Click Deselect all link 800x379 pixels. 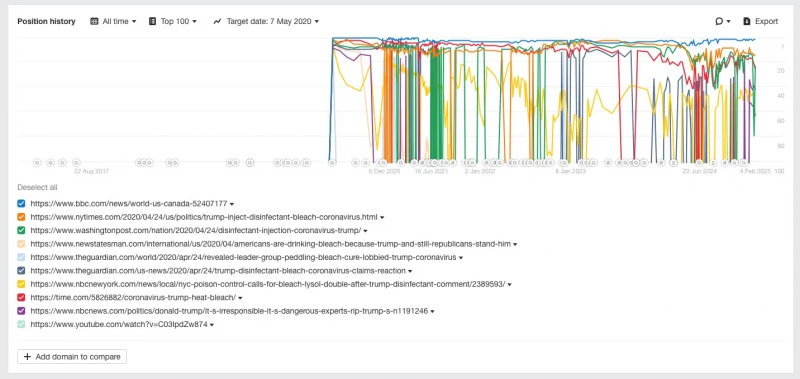click(x=37, y=187)
